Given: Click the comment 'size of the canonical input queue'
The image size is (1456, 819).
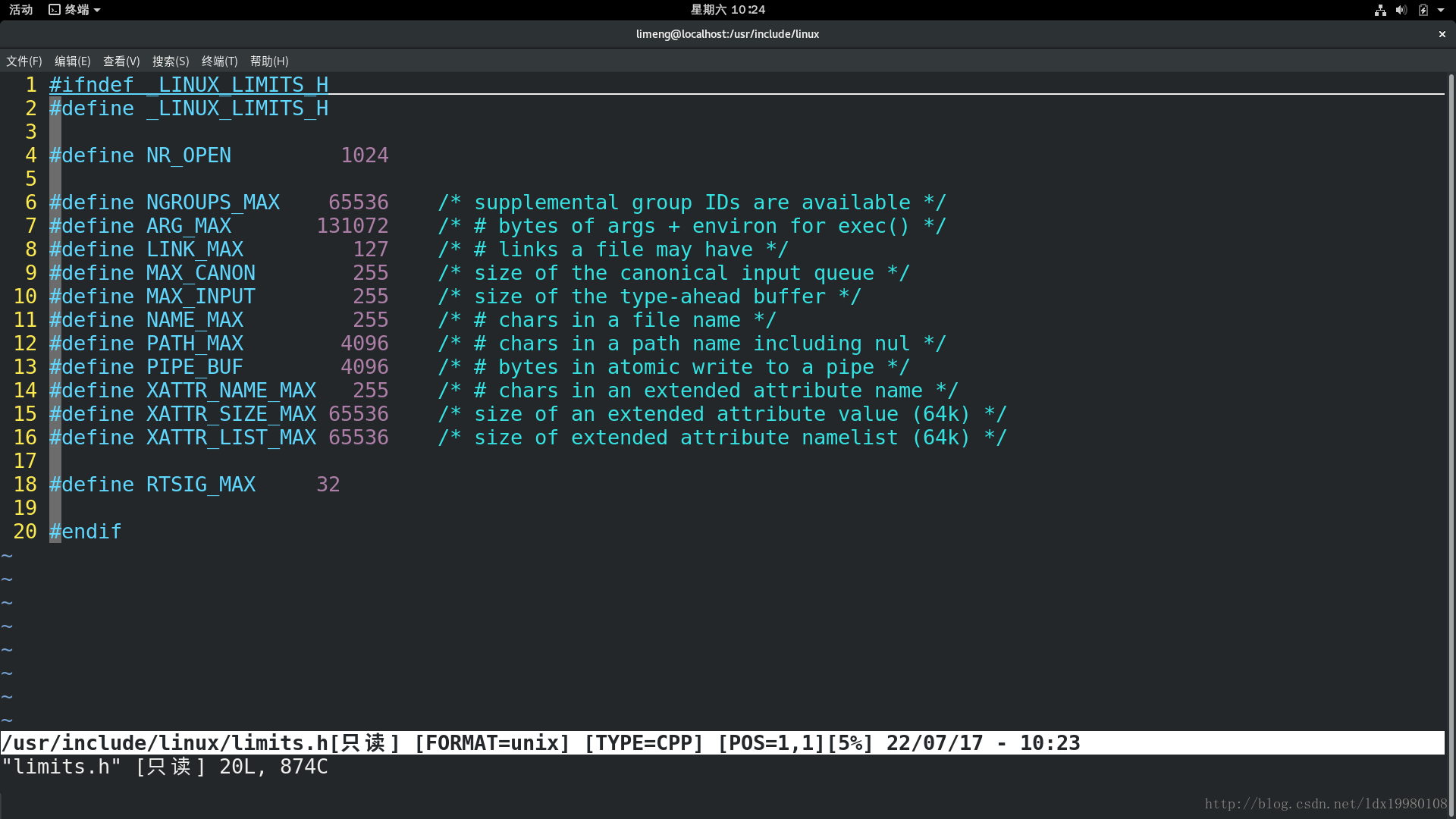Looking at the screenshot, I should (x=674, y=273).
